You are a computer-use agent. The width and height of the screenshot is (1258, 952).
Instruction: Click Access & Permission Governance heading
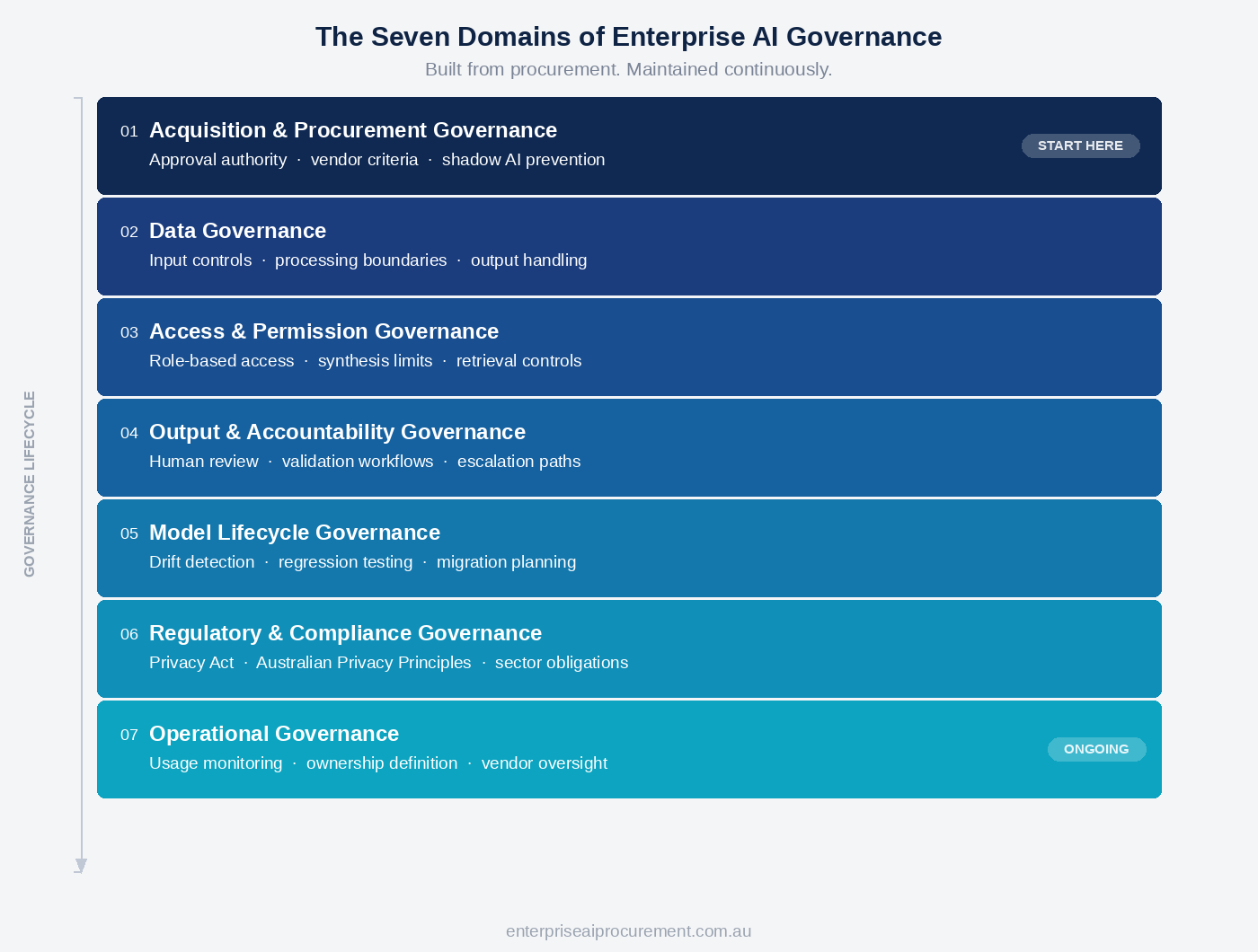point(323,331)
